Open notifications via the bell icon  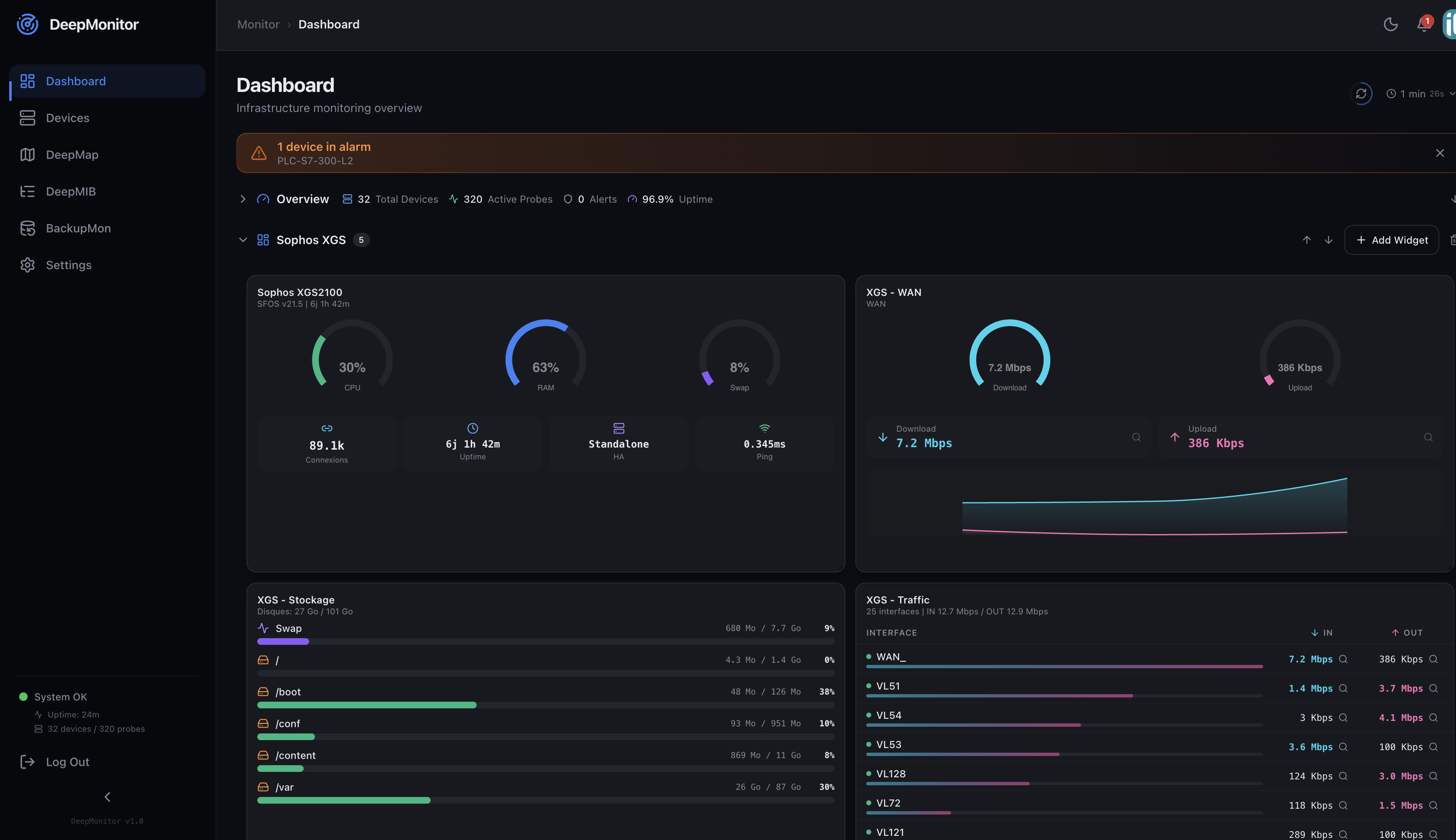click(x=1423, y=25)
